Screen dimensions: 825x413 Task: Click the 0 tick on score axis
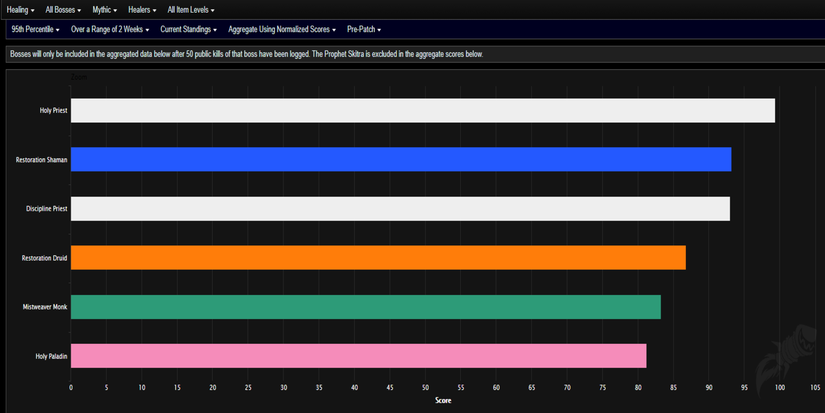[71, 388]
